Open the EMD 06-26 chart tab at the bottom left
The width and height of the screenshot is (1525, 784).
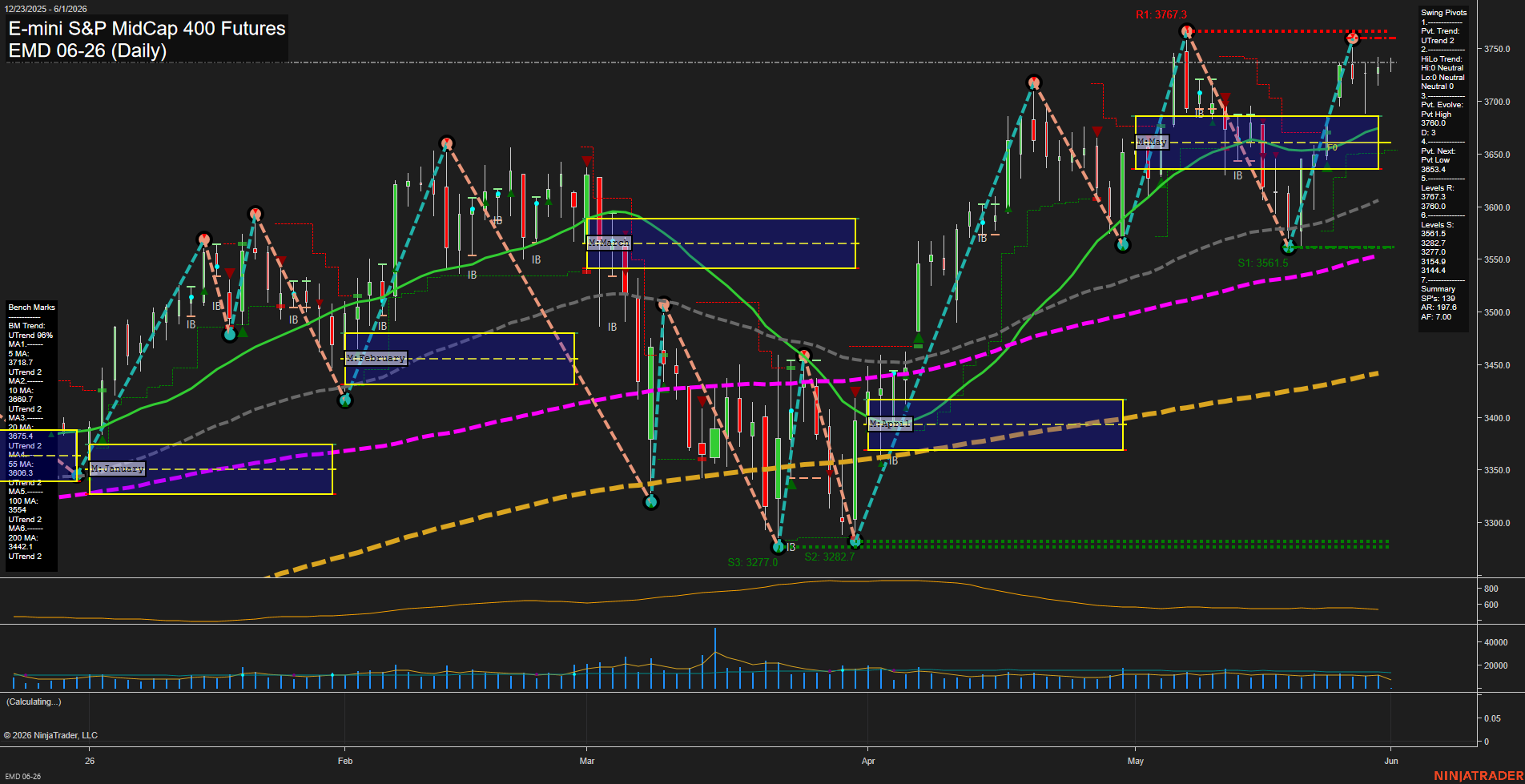pyautogui.click(x=23, y=777)
